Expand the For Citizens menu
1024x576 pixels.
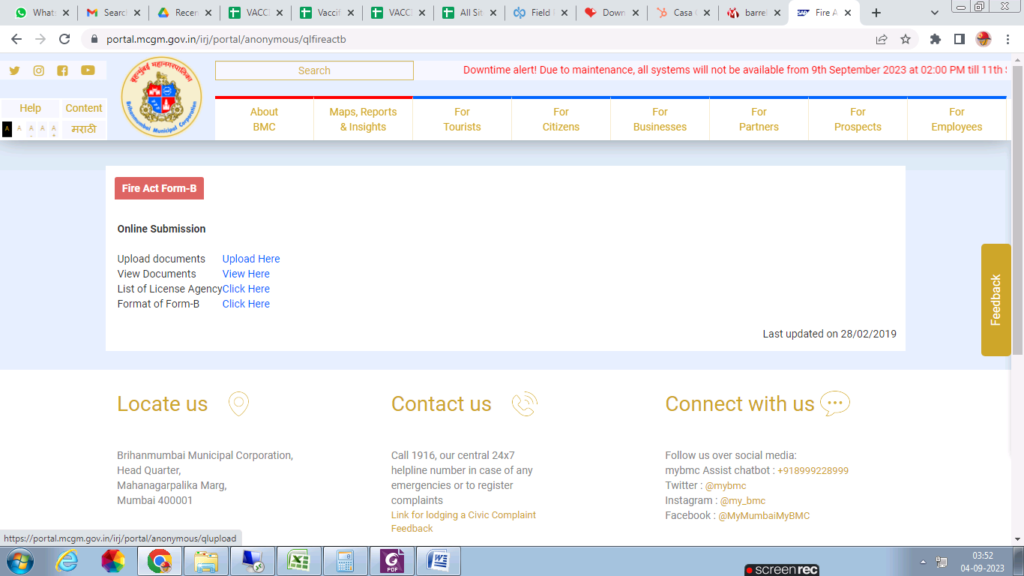coord(561,119)
